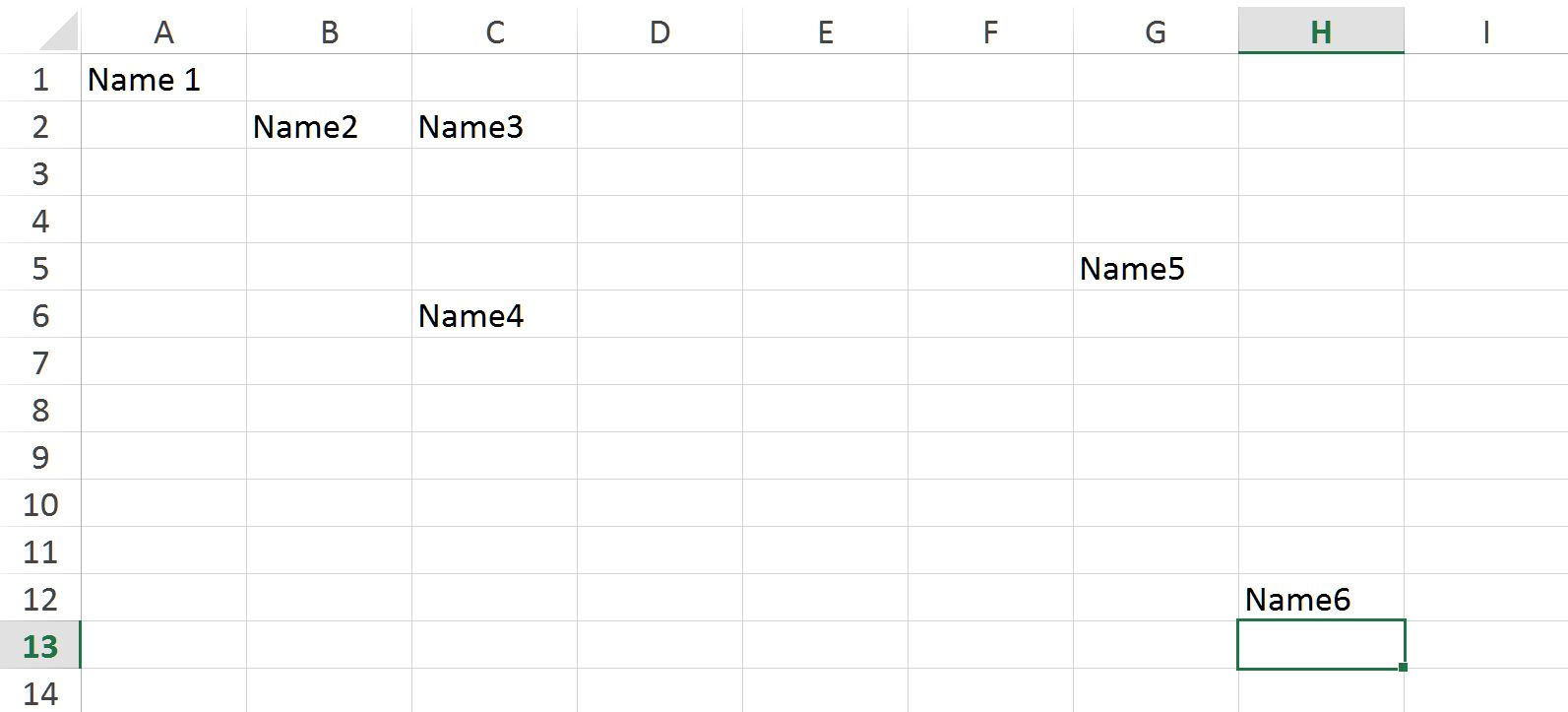Viewport: 1568px width, 712px height.
Task: Select row 5 header
Action: tap(39, 268)
